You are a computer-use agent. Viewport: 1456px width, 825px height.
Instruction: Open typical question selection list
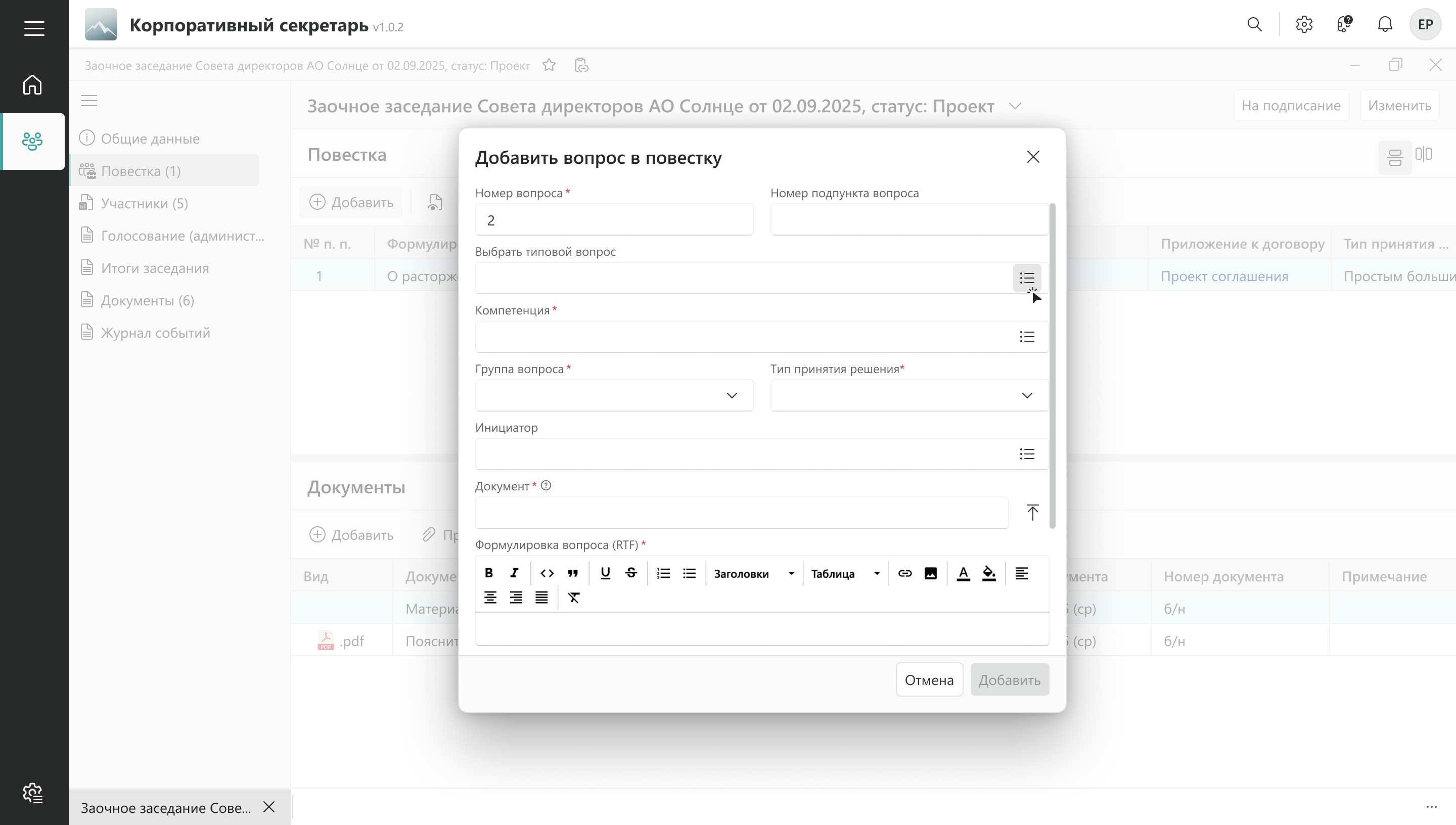(x=1027, y=278)
